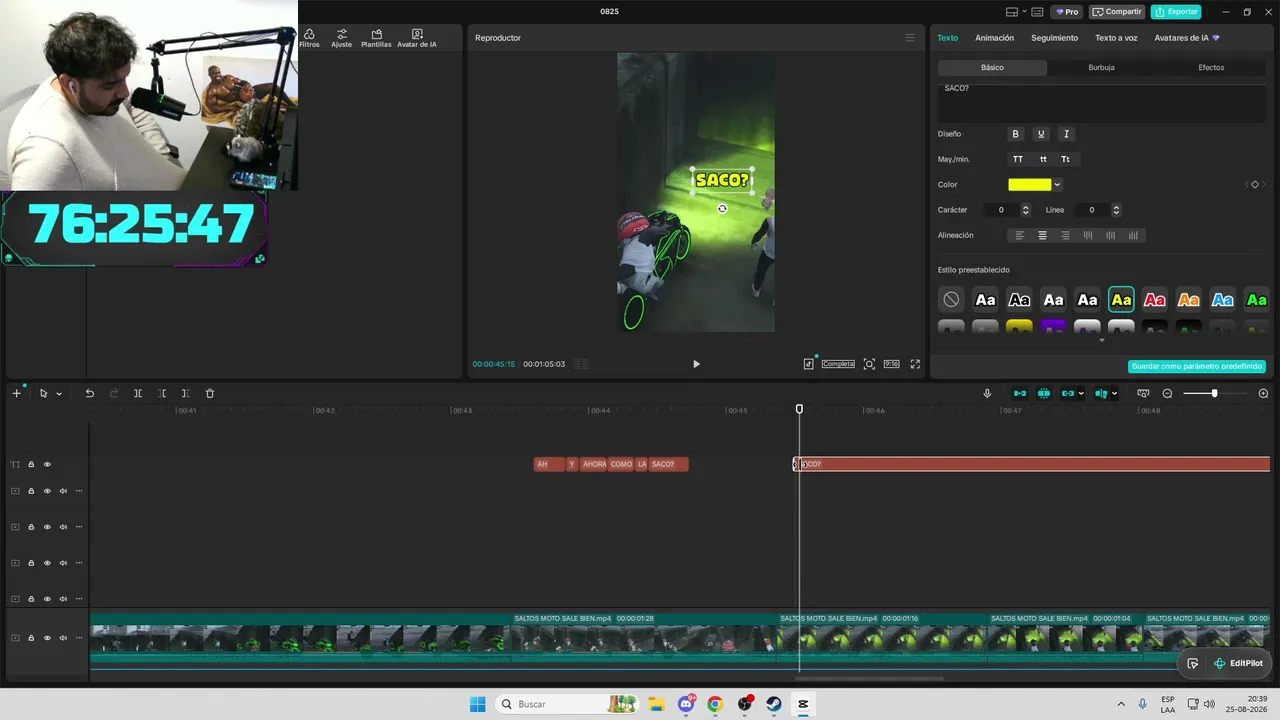This screenshot has width=1280, height=720.
Task: Open the Avatares de IA tab
Action: coord(1187,38)
